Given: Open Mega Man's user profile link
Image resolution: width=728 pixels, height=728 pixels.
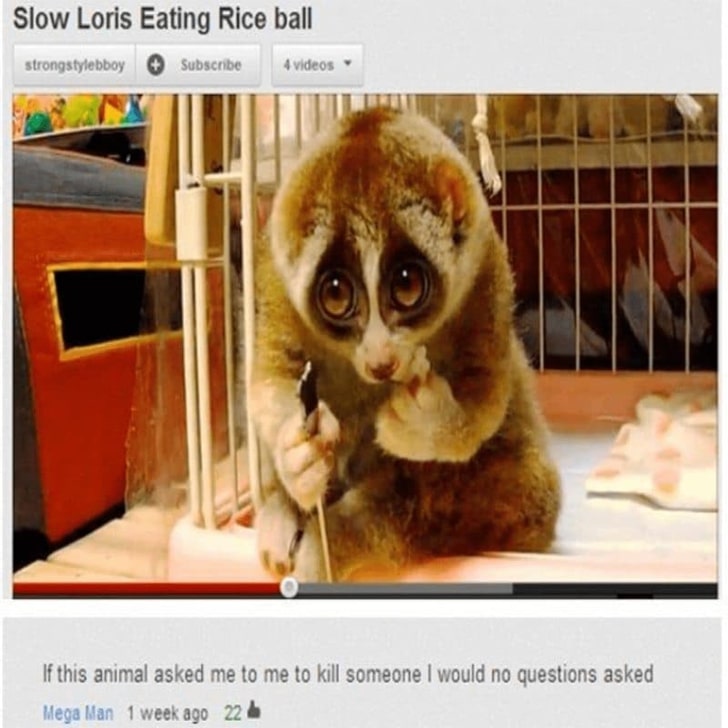Looking at the screenshot, I should 78,713.
